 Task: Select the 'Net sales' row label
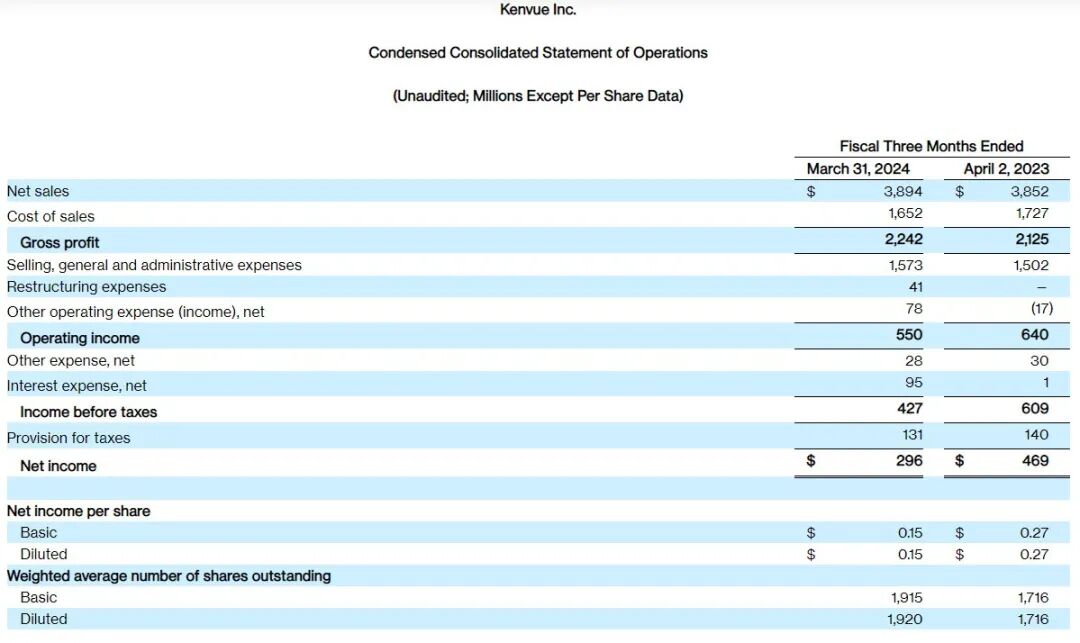[x=38, y=191]
